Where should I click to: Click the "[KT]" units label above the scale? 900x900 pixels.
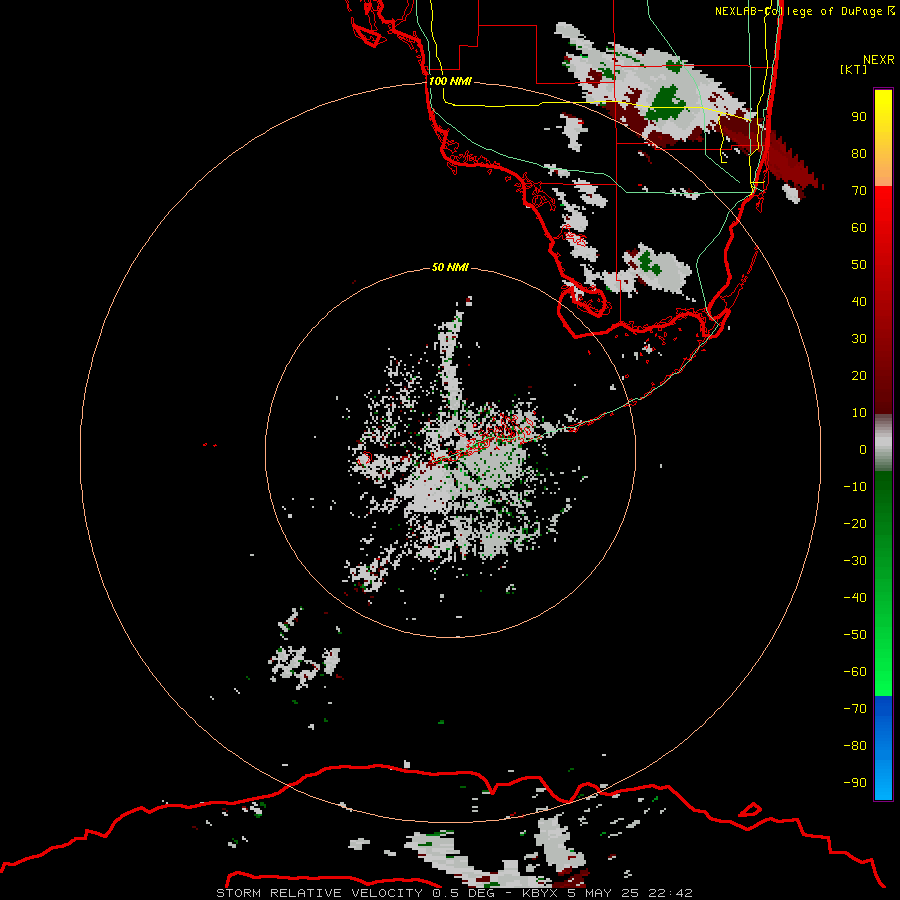[854, 69]
